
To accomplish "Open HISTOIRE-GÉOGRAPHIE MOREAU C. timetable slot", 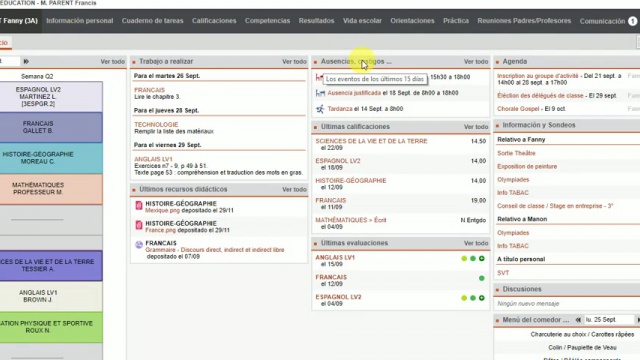I will tap(51, 158).
